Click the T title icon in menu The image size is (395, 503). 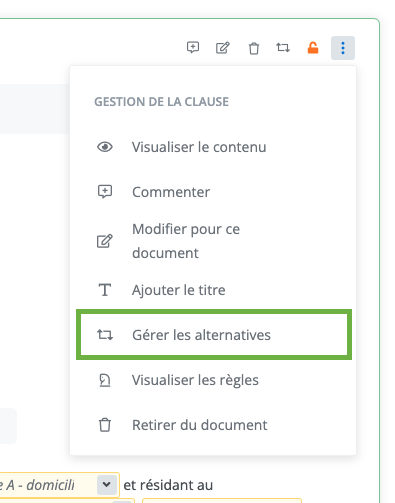click(105, 290)
